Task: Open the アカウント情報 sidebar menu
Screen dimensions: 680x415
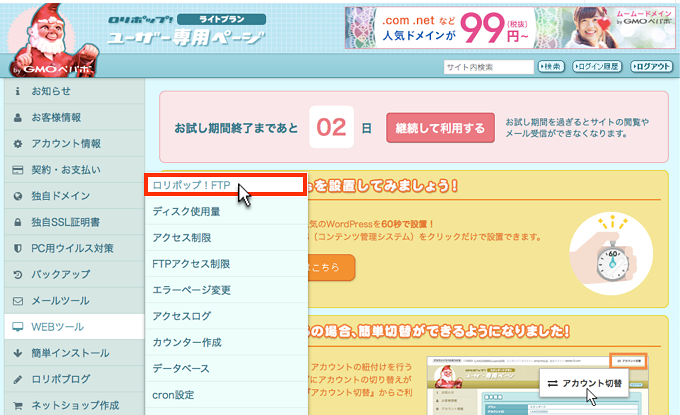Action: [x=74, y=144]
